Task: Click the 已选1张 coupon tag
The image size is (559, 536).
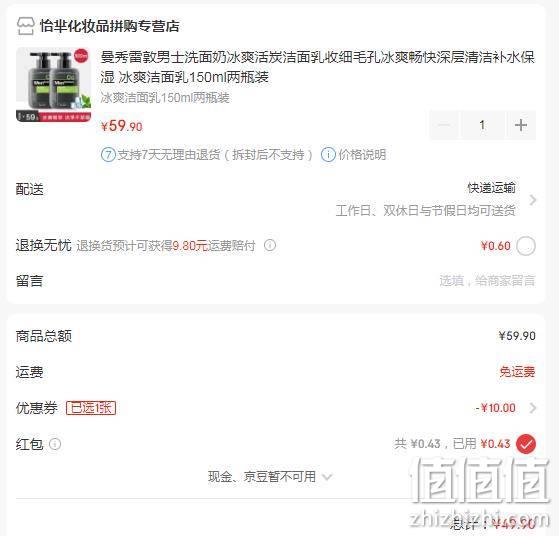Action: pyautogui.click(x=91, y=408)
